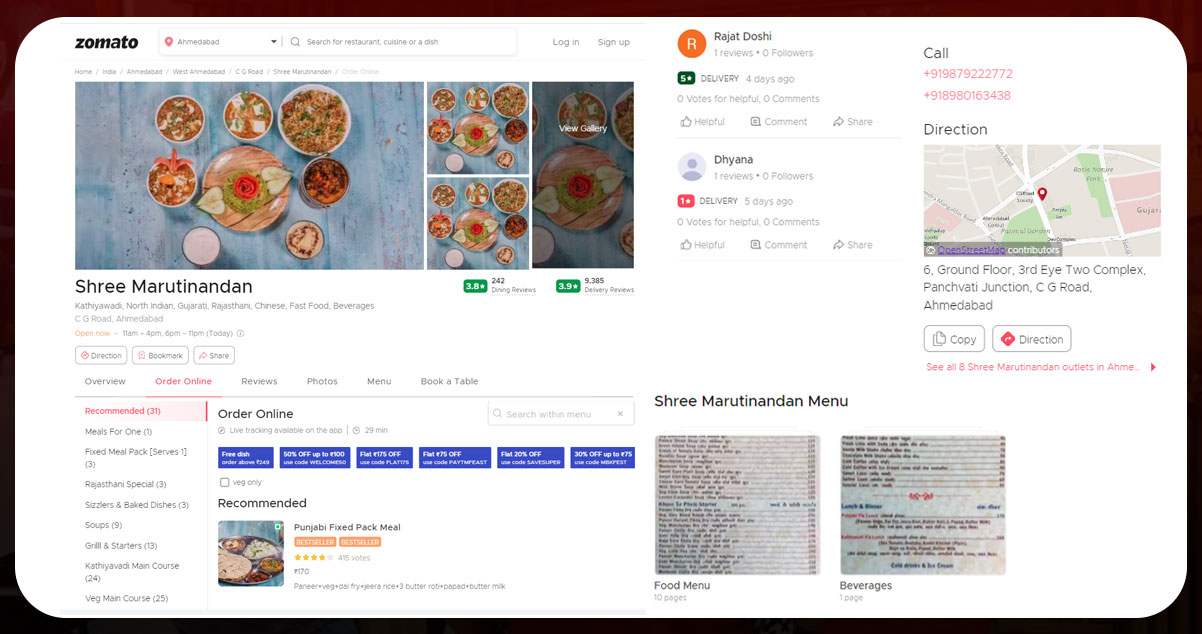Image resolution: width=1202 pixels, height=634 pixels.
Task: Open the Book a Table tab
Action: coord(450,381)
